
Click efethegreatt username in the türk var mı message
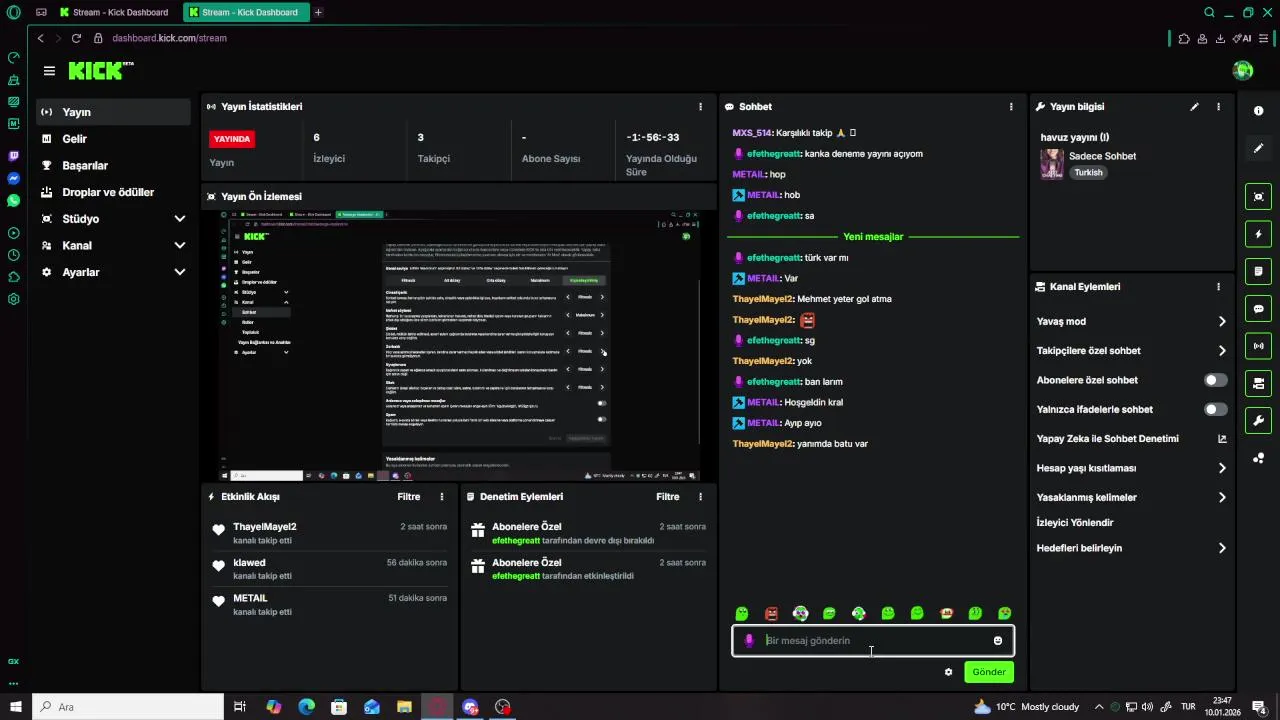coord(774,258)
